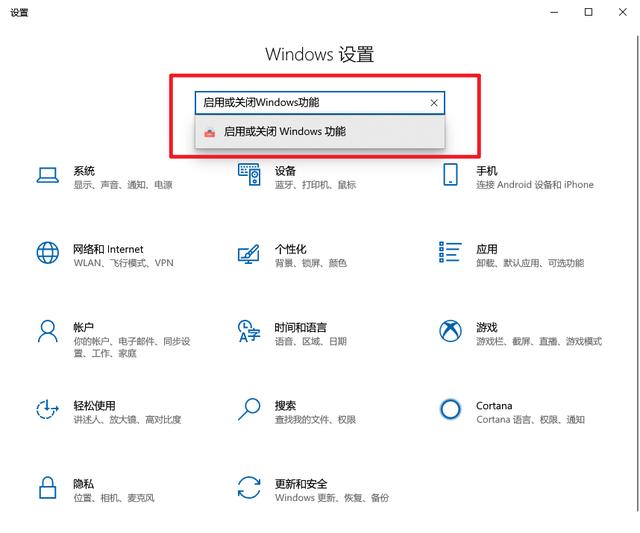Open the 设备 category title
Screen dimensions: 640x533
pos(285,171)
